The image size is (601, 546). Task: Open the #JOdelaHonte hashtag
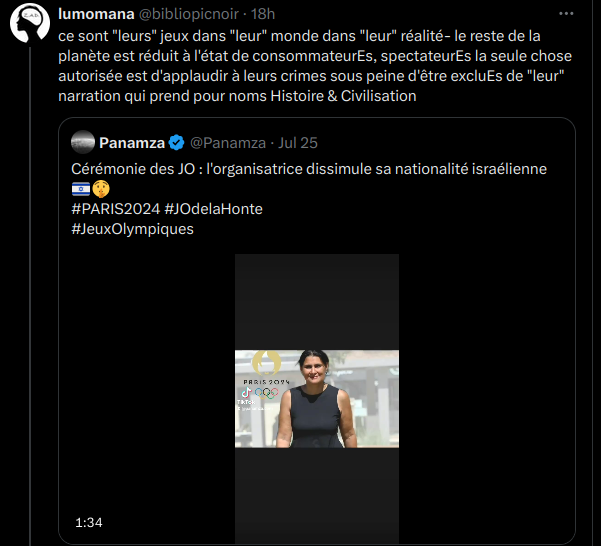tap(213, 209)
